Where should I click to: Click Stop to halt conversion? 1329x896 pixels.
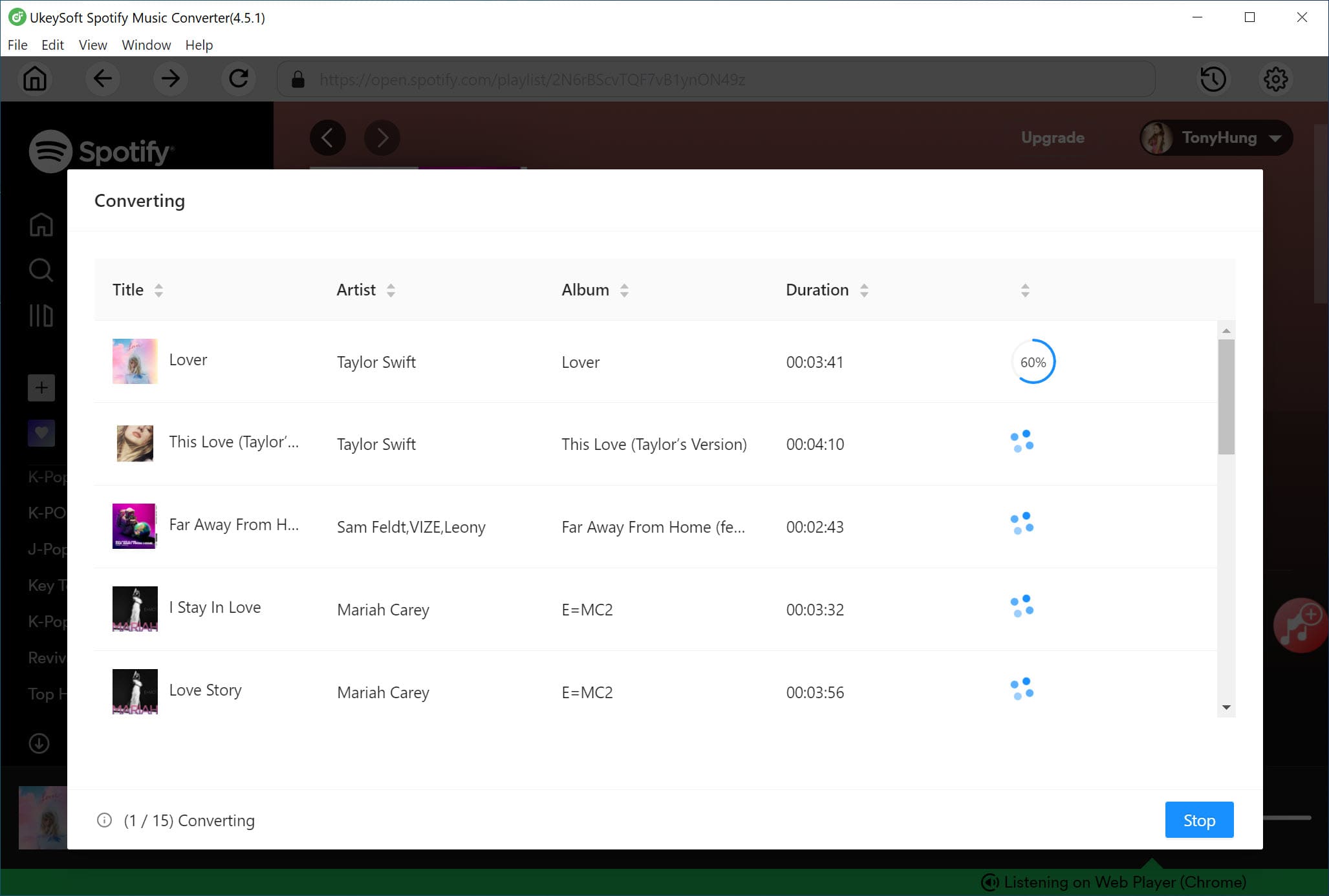pos(1199,819)
